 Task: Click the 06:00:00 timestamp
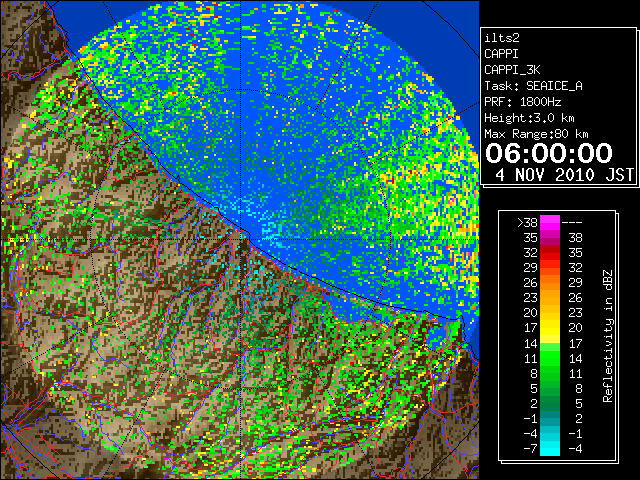click(x=549, y=153)
